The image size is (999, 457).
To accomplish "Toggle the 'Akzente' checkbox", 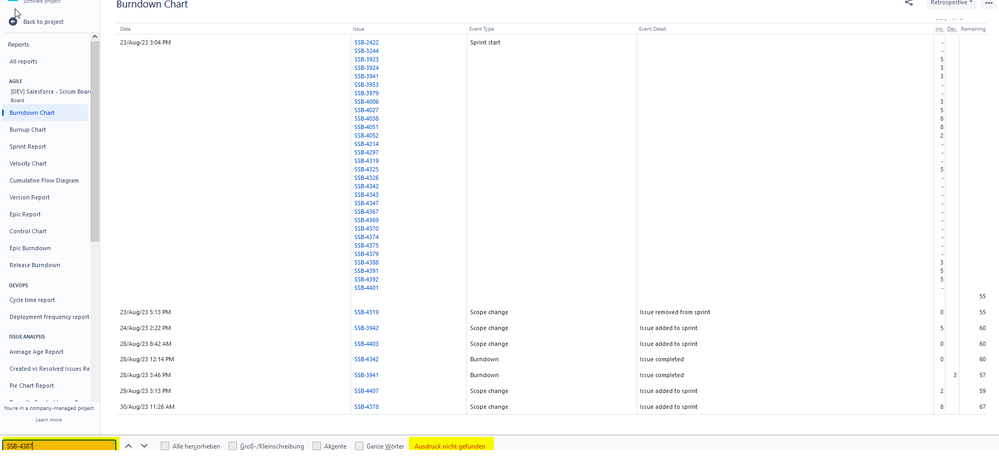I will click(317, 446).
